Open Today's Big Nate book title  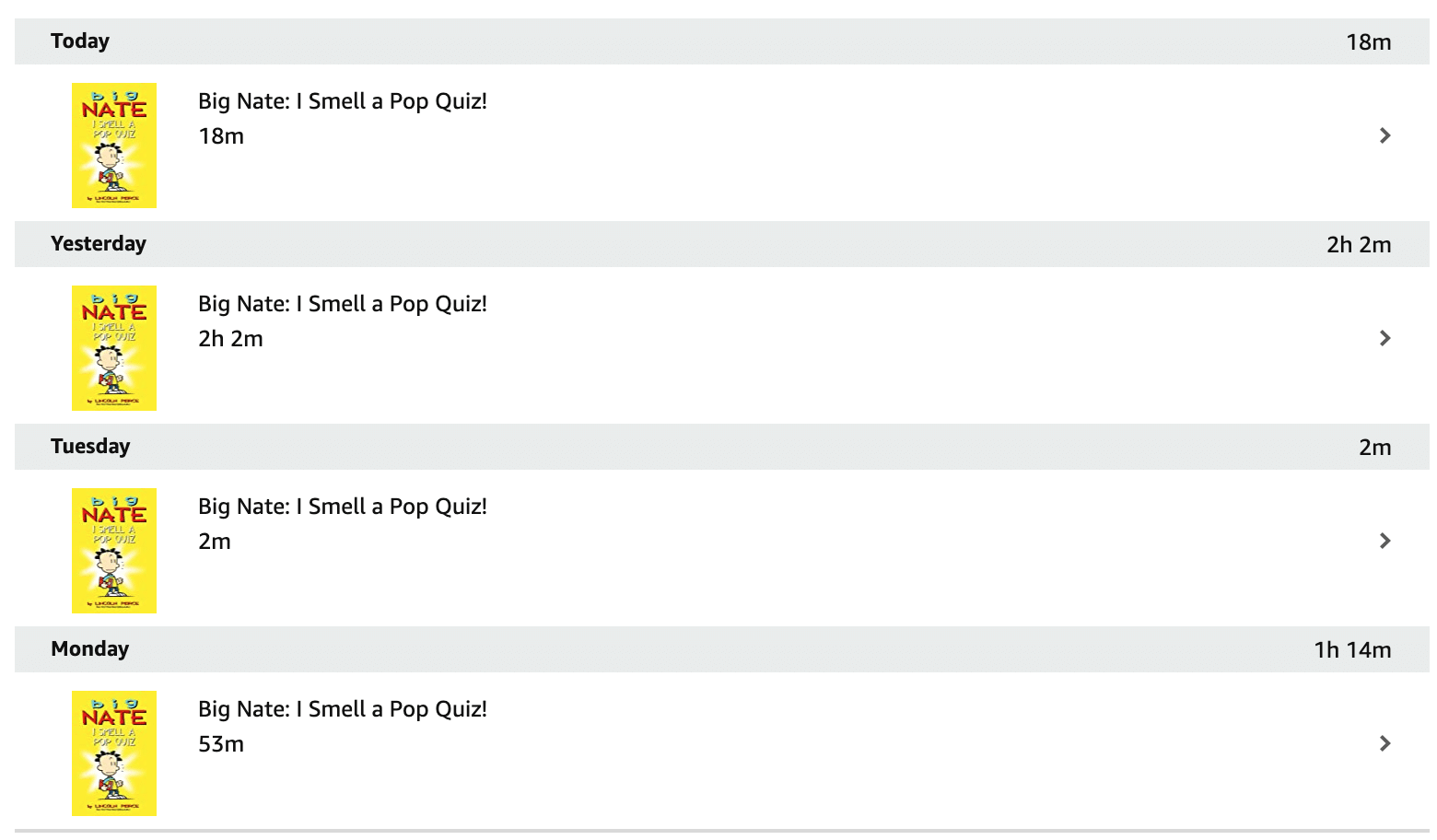point(342,101)
